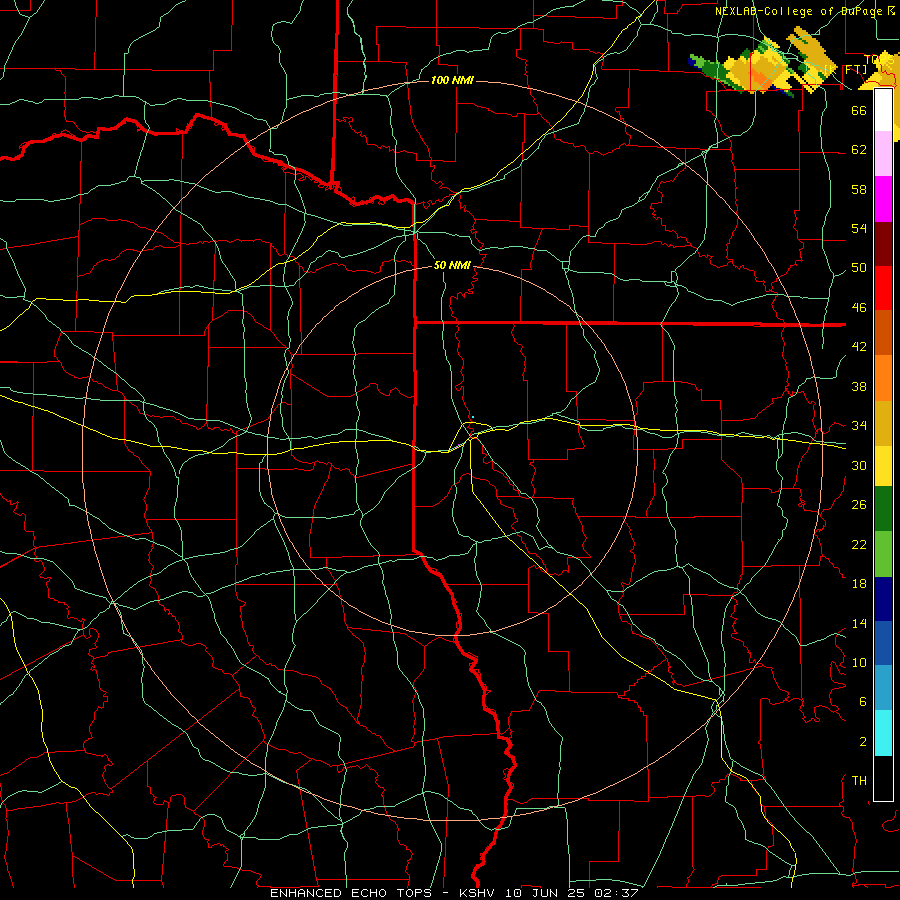
Task: Click the legend value "50"
Action: (859, 267)
